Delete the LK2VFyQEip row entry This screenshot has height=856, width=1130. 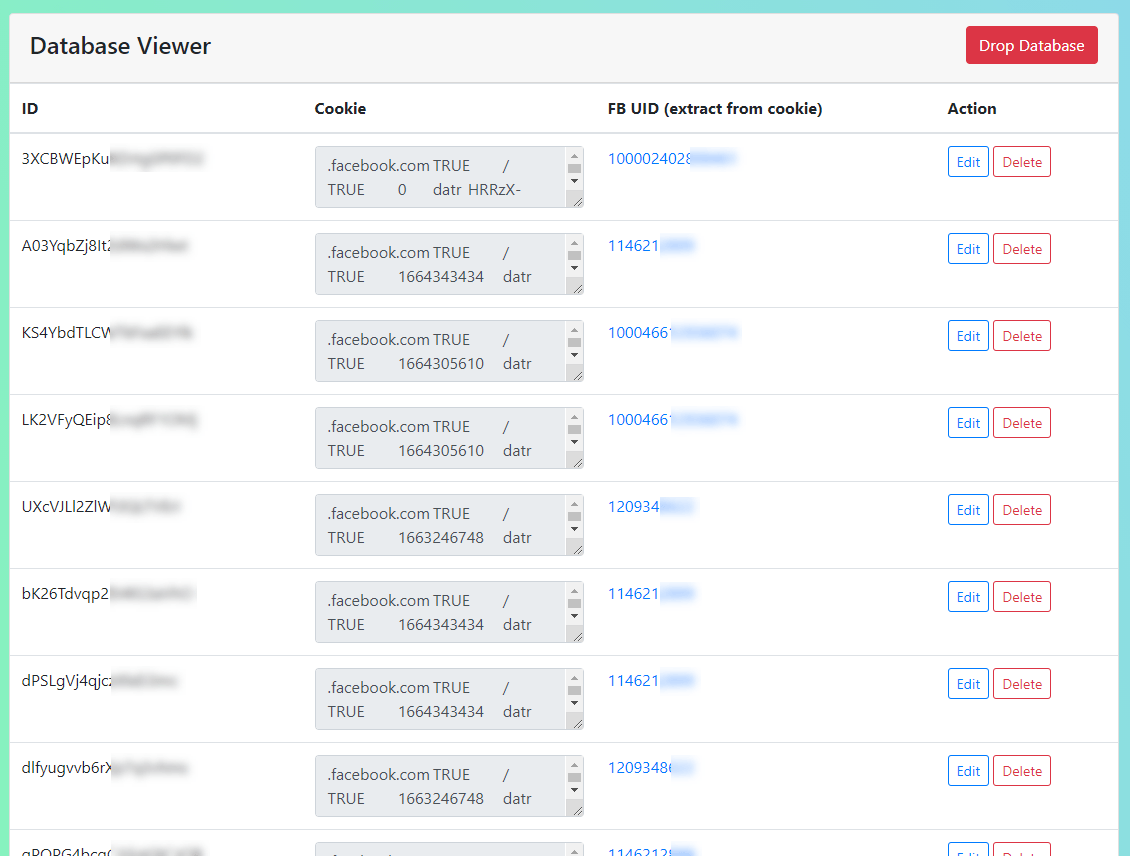tap(1021, 423)
